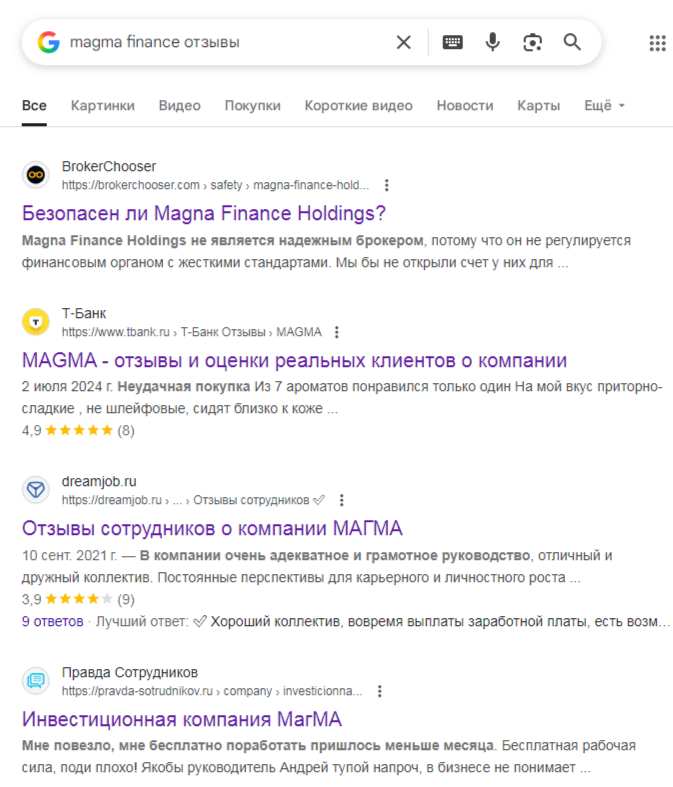
Task: Click the dreamjob.ru site favicon
Action: point(36,489)
